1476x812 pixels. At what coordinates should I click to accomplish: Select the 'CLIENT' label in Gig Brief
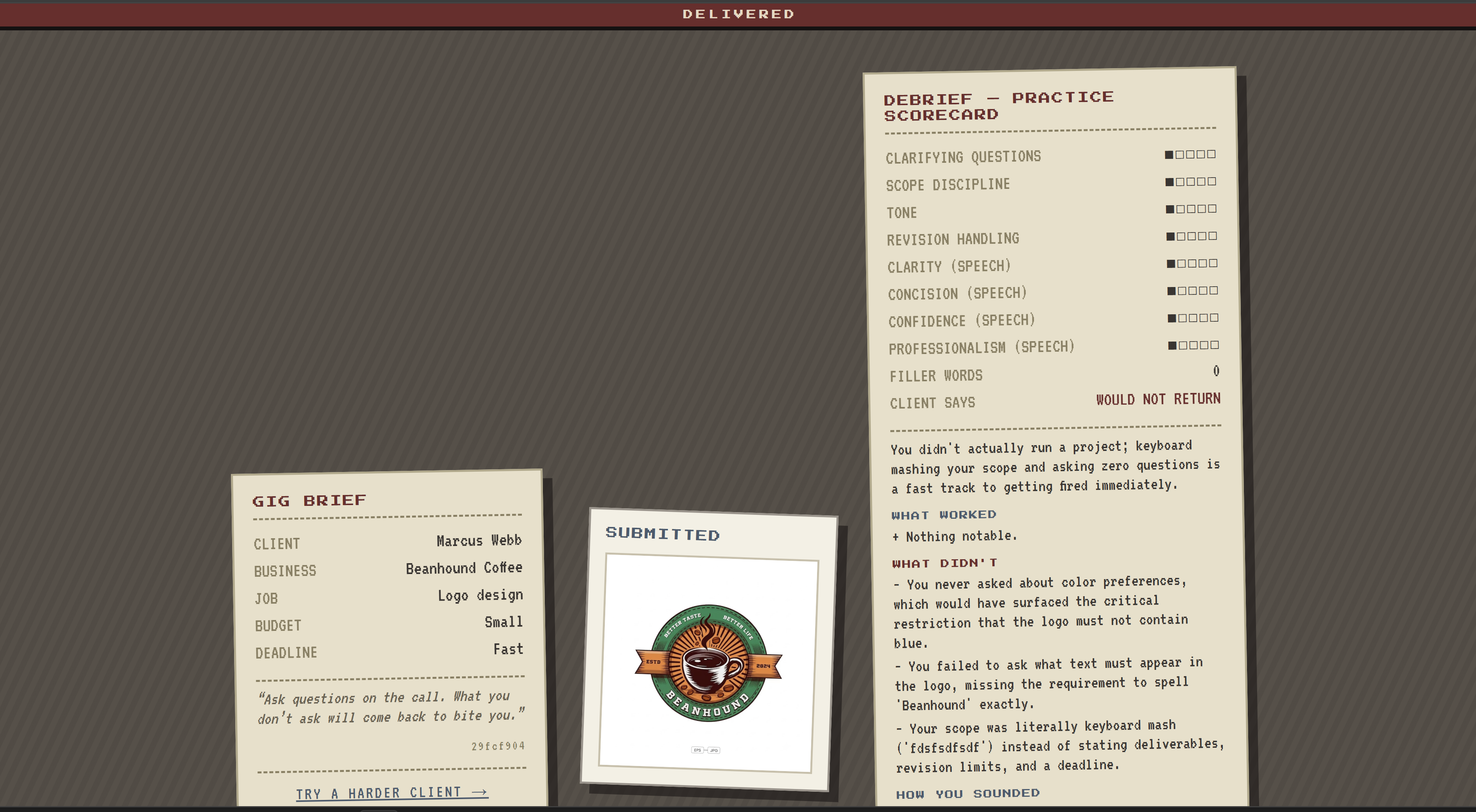pos(277,544)
